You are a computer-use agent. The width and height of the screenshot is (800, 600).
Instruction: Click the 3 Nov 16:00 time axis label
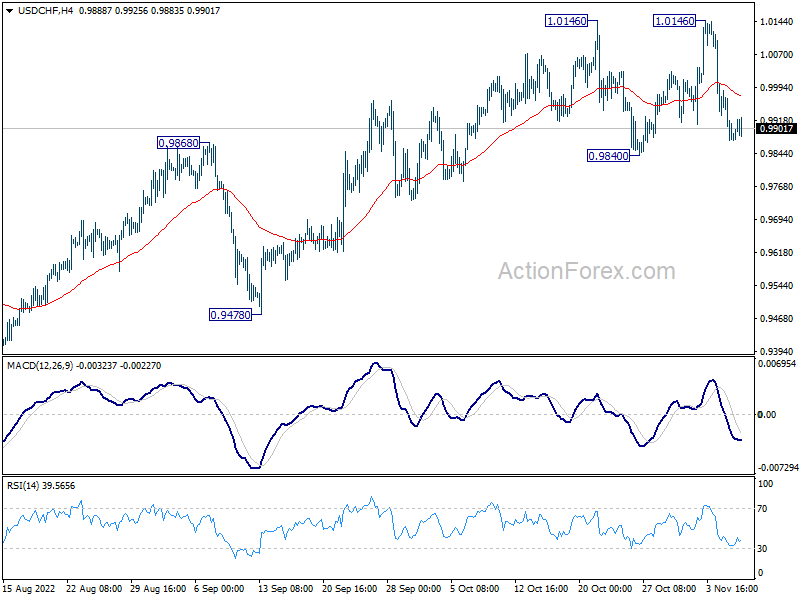pos(732,588)
